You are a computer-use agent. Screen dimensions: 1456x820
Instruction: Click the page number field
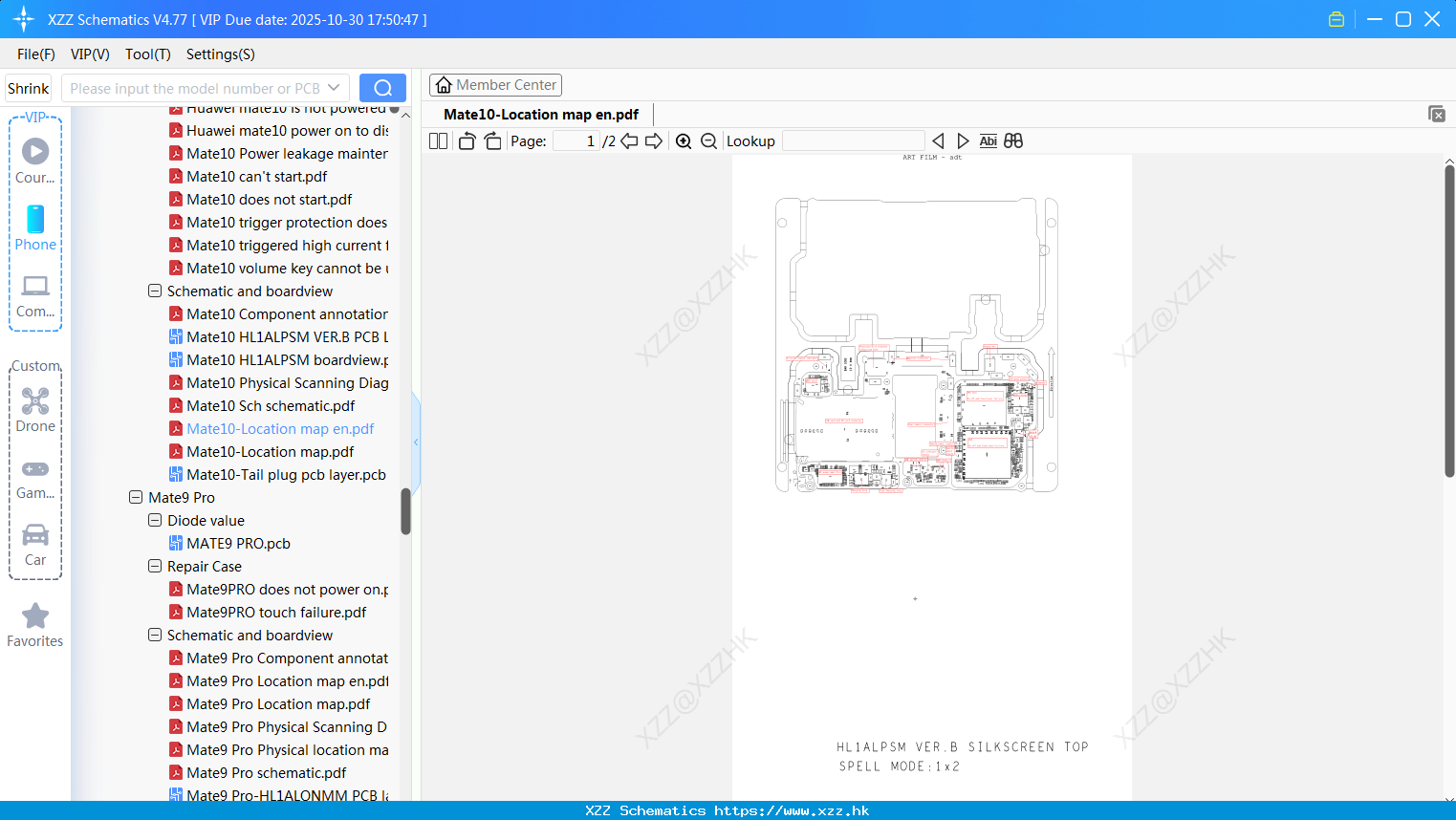(576, 140)
